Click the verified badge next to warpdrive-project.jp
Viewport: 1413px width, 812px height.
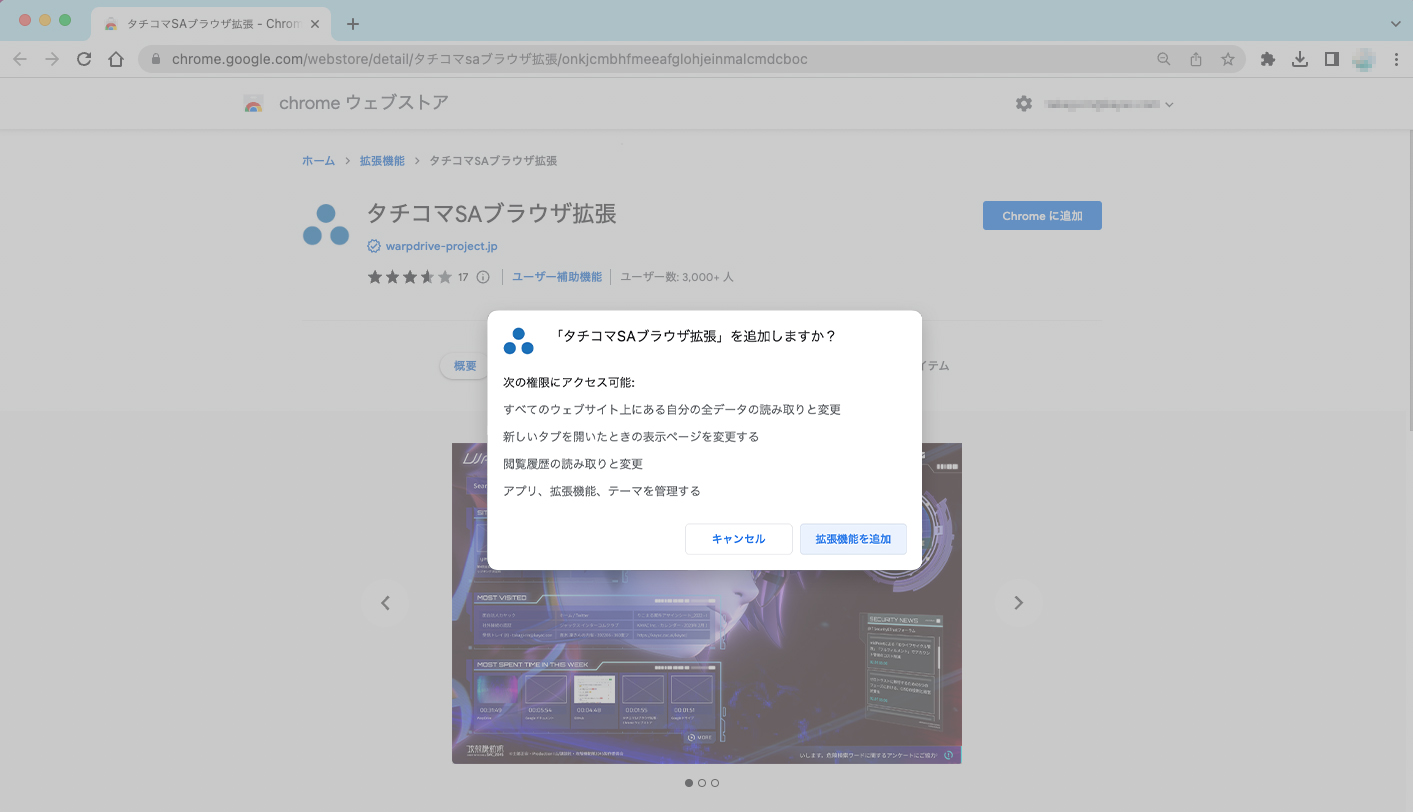374,246
